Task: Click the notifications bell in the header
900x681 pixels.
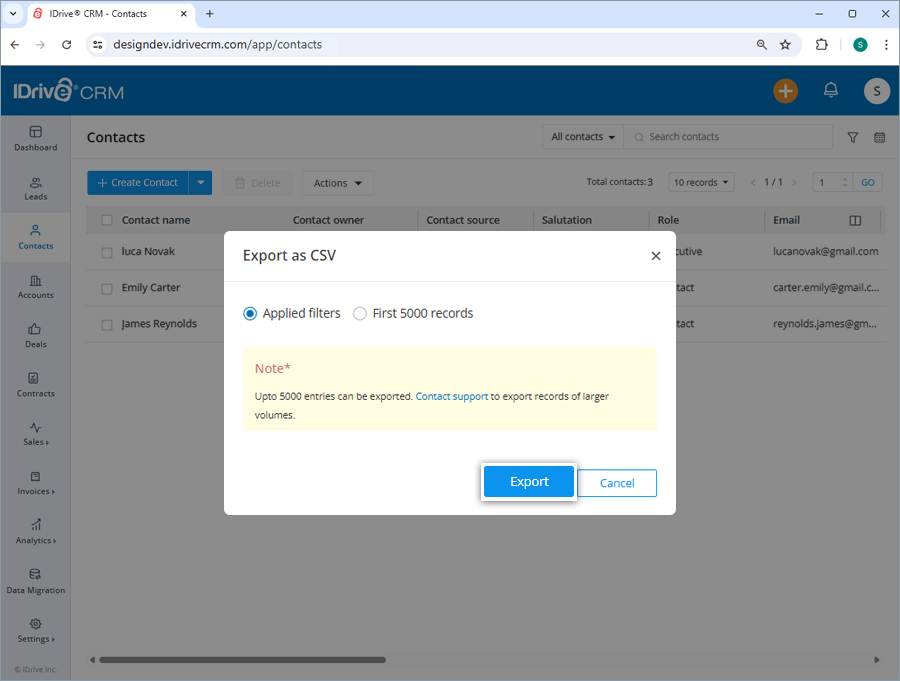Action: pos(830,90)
